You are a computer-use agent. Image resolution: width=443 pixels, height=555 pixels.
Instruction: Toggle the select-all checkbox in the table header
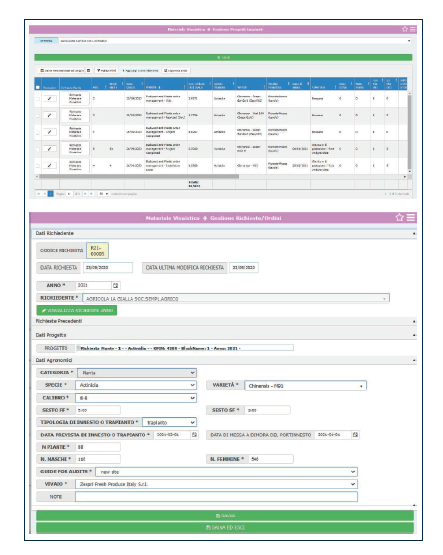click(x=38, y=87)
